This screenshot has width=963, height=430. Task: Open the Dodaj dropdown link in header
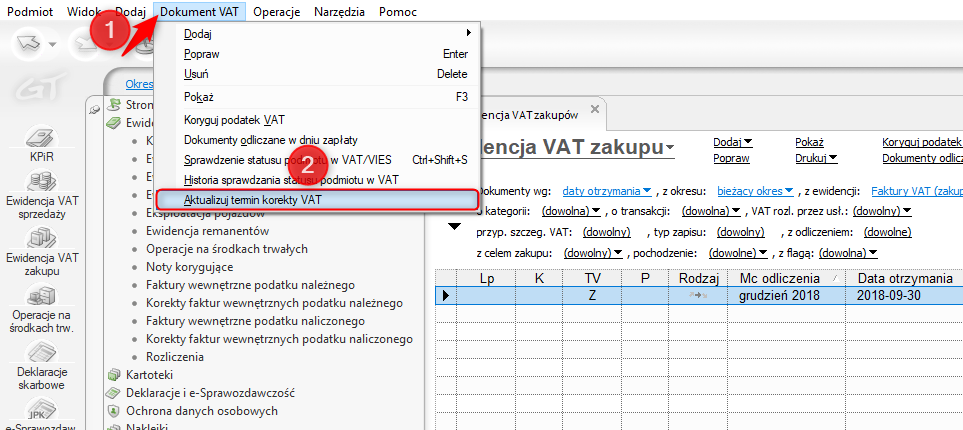(x=733, y=142)
